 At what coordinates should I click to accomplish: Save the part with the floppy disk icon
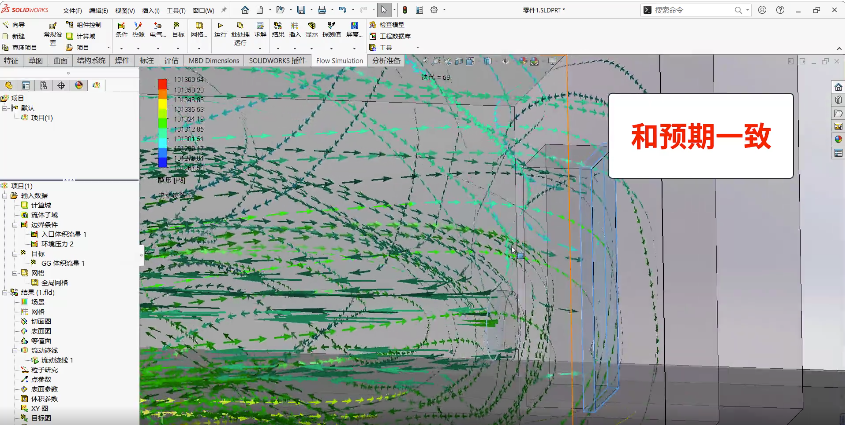point(301,10)
